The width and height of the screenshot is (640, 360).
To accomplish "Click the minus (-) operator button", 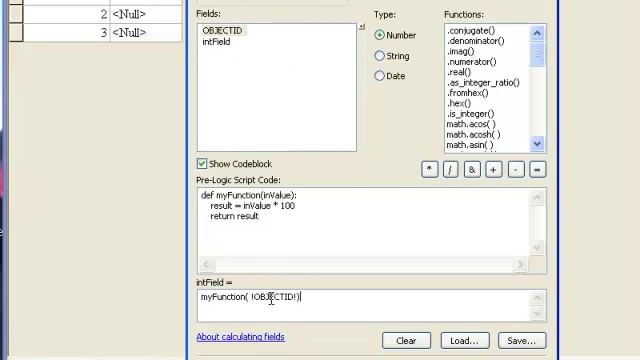I will [516, 169].
